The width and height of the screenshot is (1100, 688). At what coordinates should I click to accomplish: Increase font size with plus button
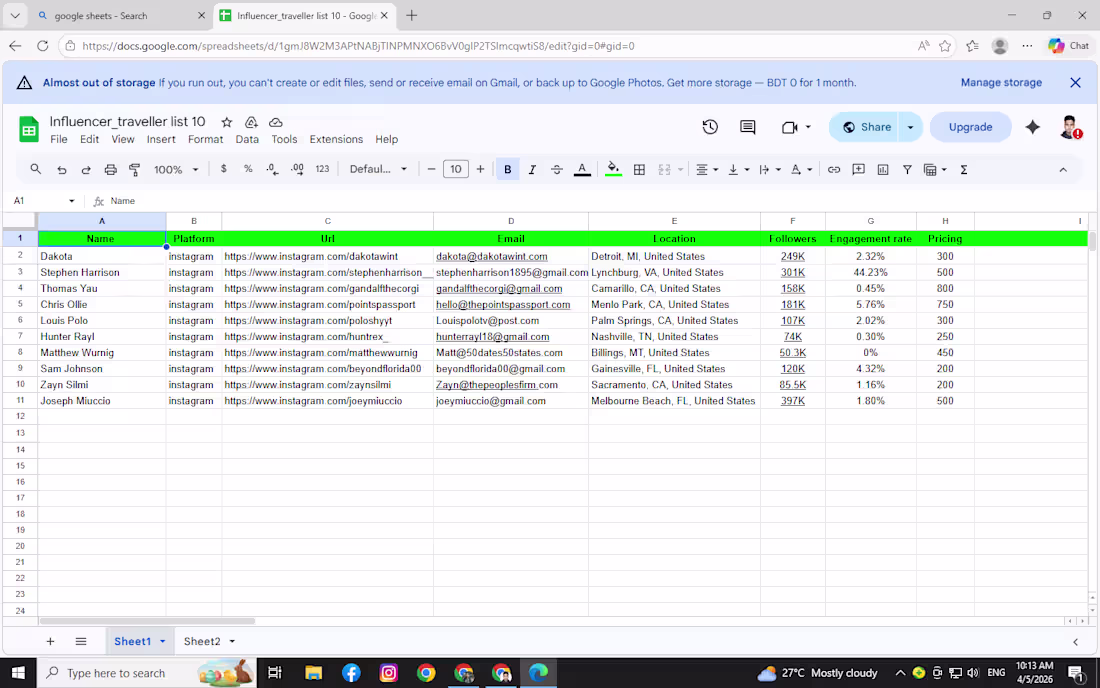tap(480, 169)
